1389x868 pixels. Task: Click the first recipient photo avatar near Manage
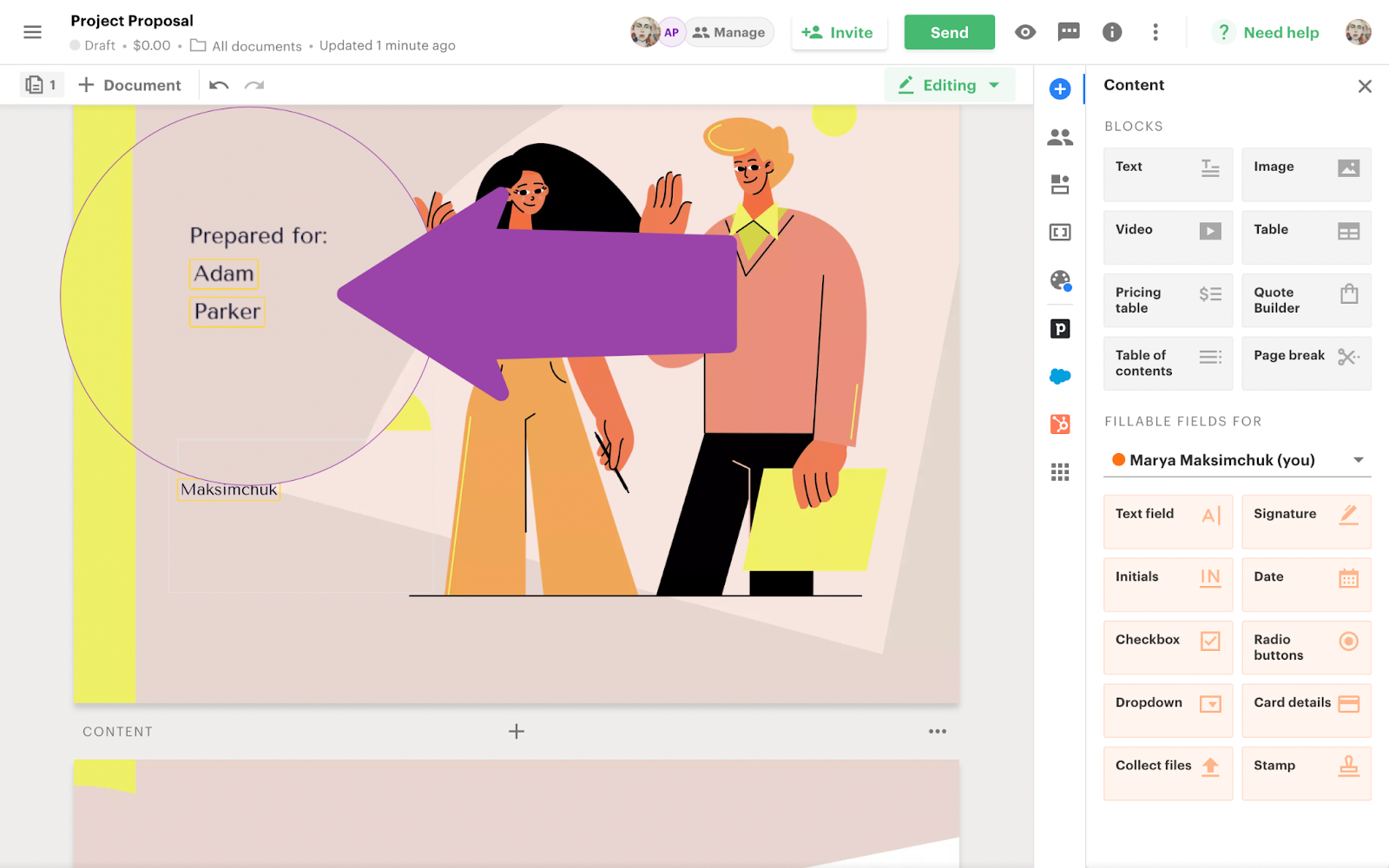pos(644,32)
